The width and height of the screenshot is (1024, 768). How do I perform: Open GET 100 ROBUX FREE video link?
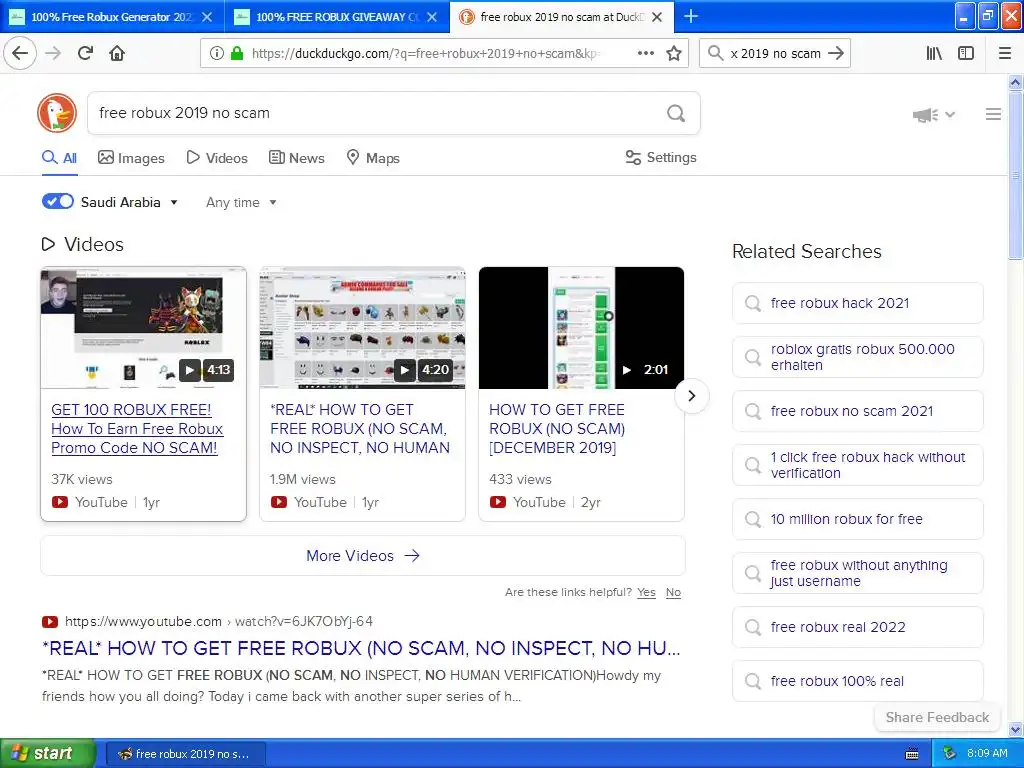point(137,428)
